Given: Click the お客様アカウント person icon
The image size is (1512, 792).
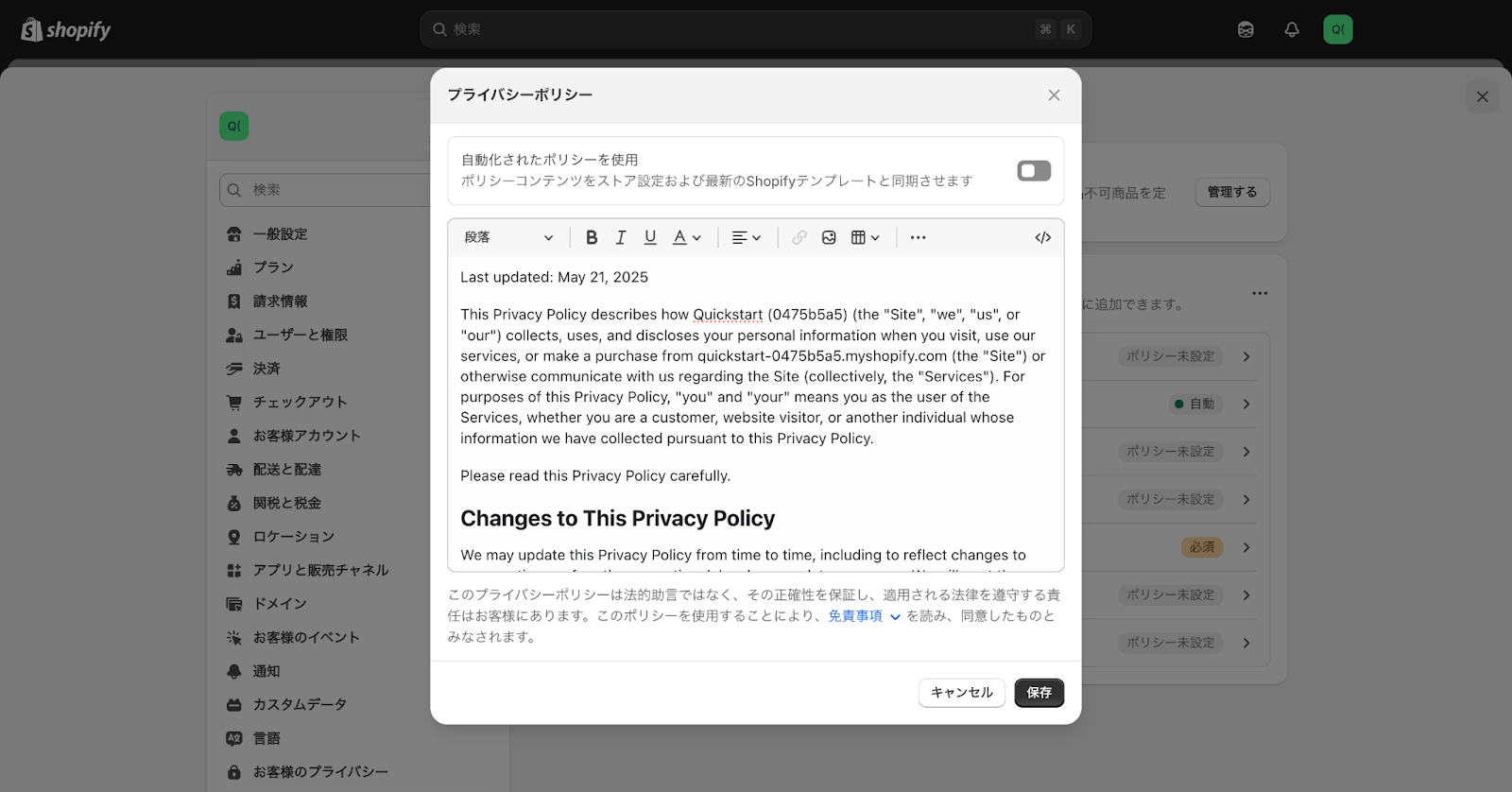Looking at the screenshot, I should (x=234, y=436).
